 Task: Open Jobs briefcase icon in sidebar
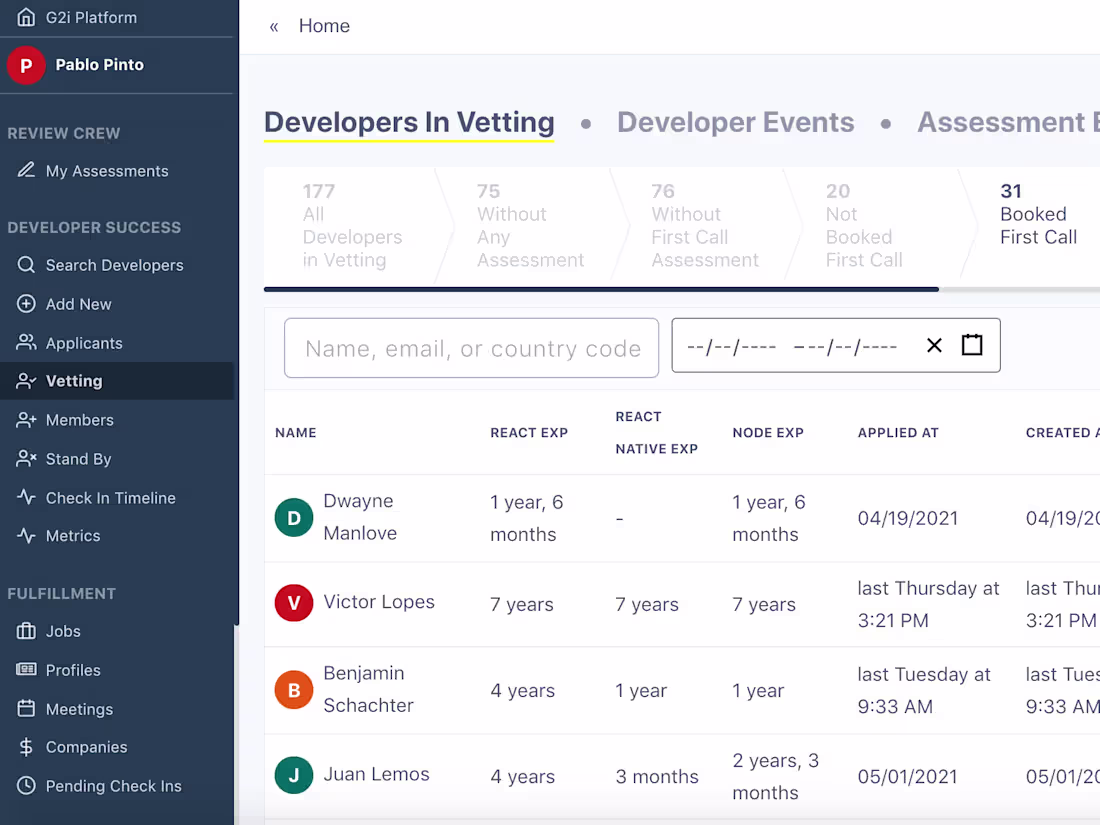tap(26, 631)
